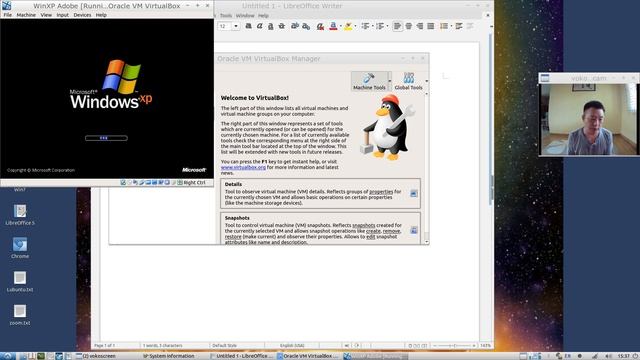The height and width of the screenshot is (360, 640).
Task: Click VirtualBox Manager vertical scrollbar
Action: pos(427,167)
